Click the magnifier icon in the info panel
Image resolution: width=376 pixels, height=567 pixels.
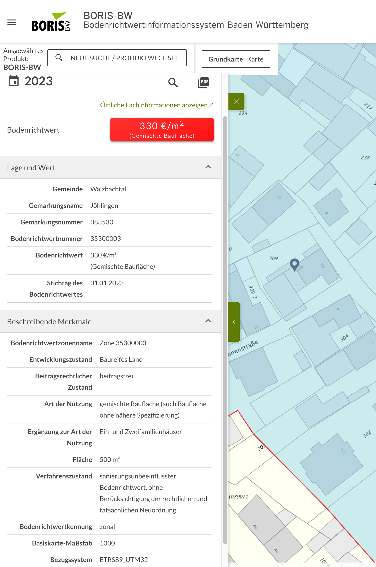(173, 82)
